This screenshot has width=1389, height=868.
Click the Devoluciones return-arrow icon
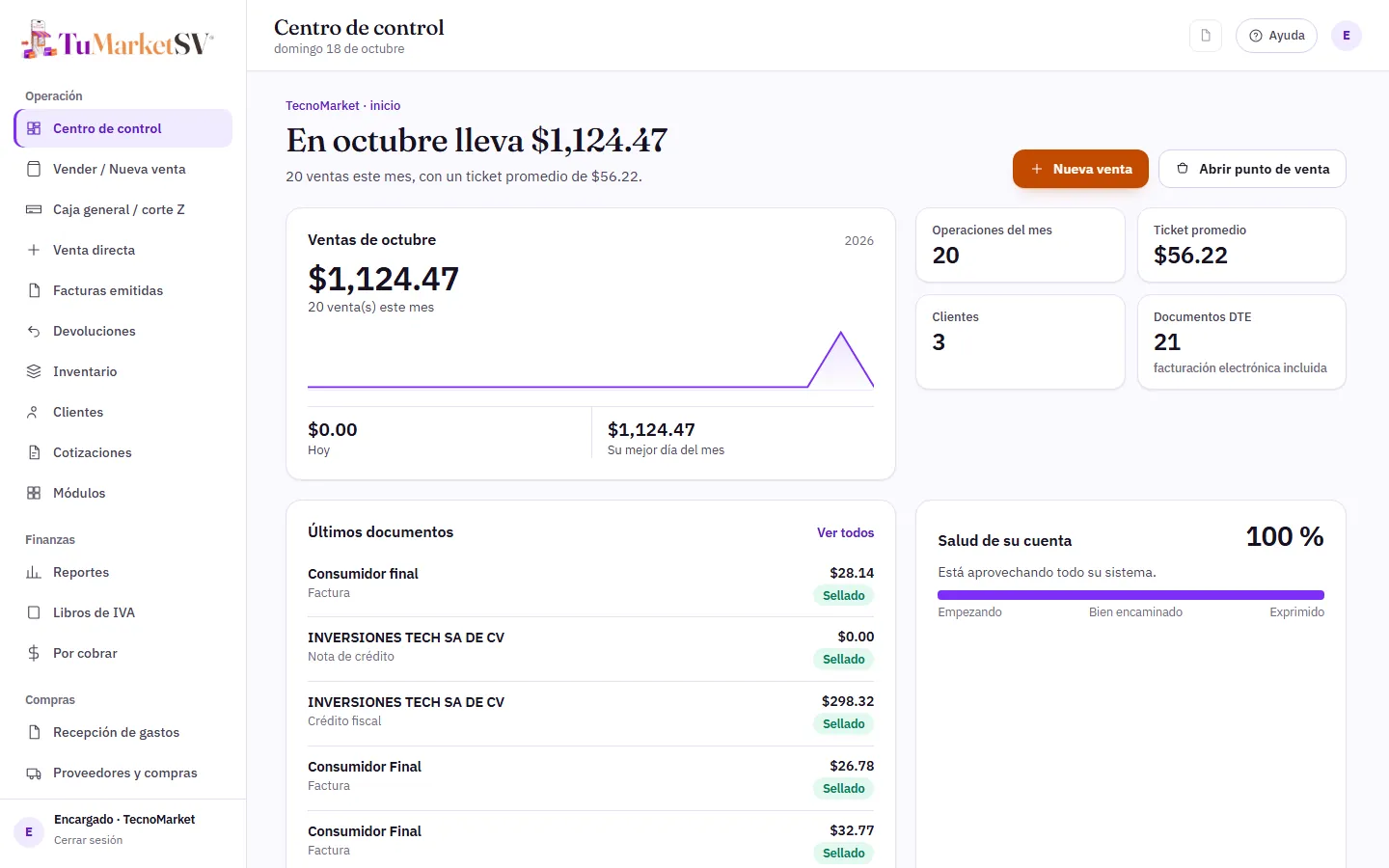(x=34, y=331)
